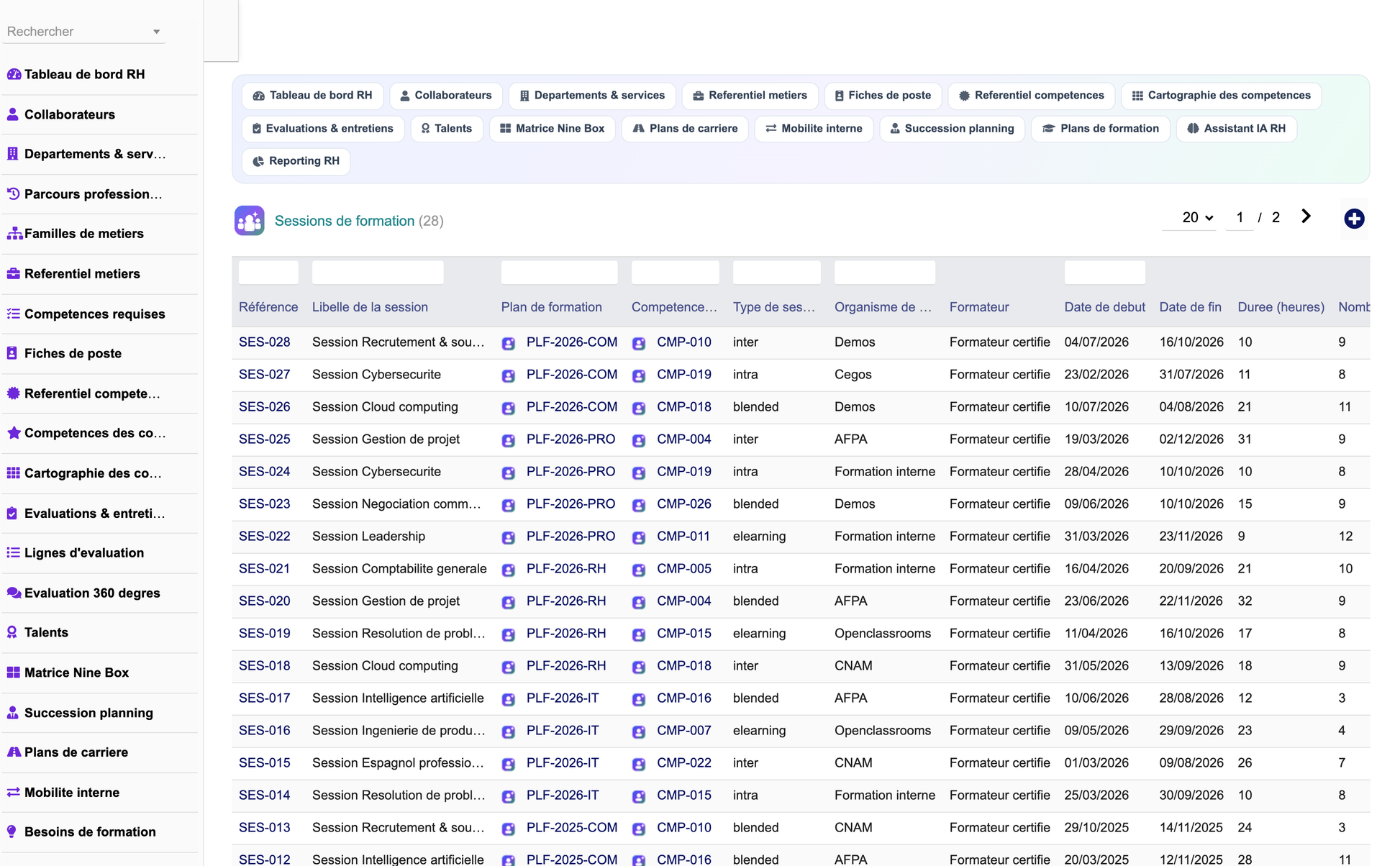Click the Tableau de bord RH sidebar icon
The height and width of the screenshot is (866, 1400).
click(x=13, y=74)
